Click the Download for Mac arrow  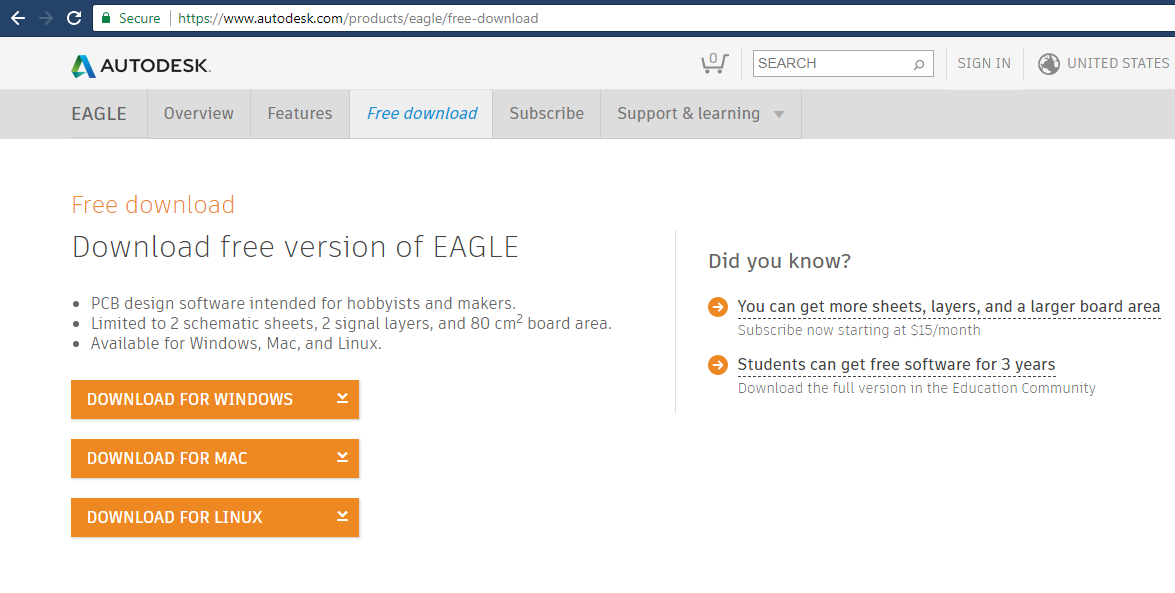[342, 457]
